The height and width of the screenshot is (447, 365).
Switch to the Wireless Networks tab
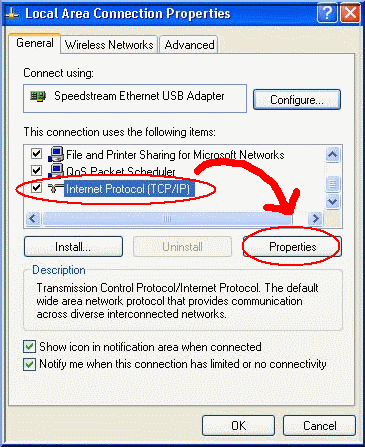(109, 45)
